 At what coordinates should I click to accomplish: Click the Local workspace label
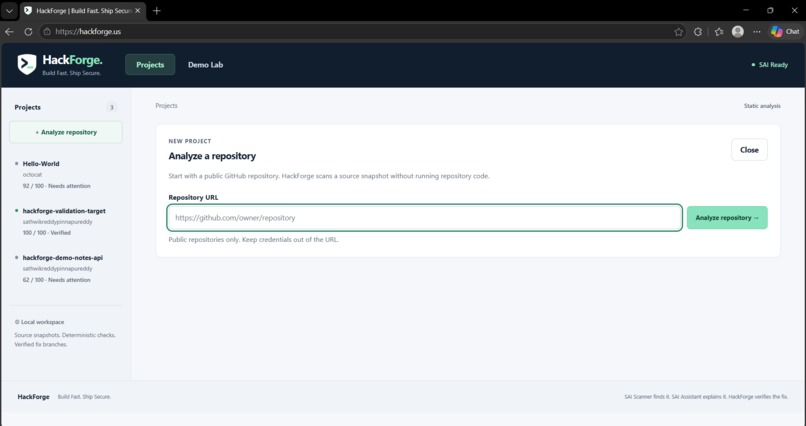[x=40, y=322]
